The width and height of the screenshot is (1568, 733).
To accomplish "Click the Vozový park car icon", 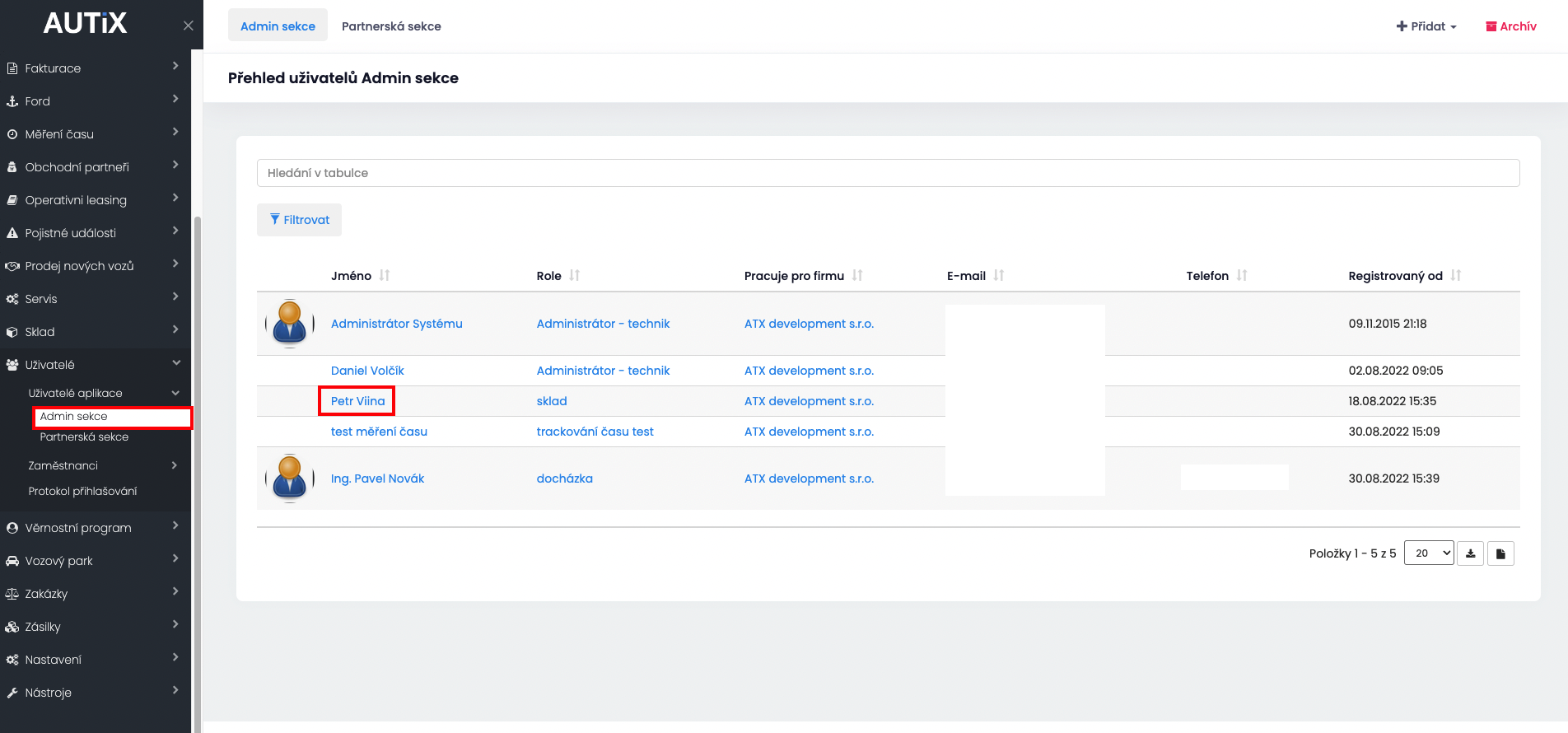I will point(12,561).
